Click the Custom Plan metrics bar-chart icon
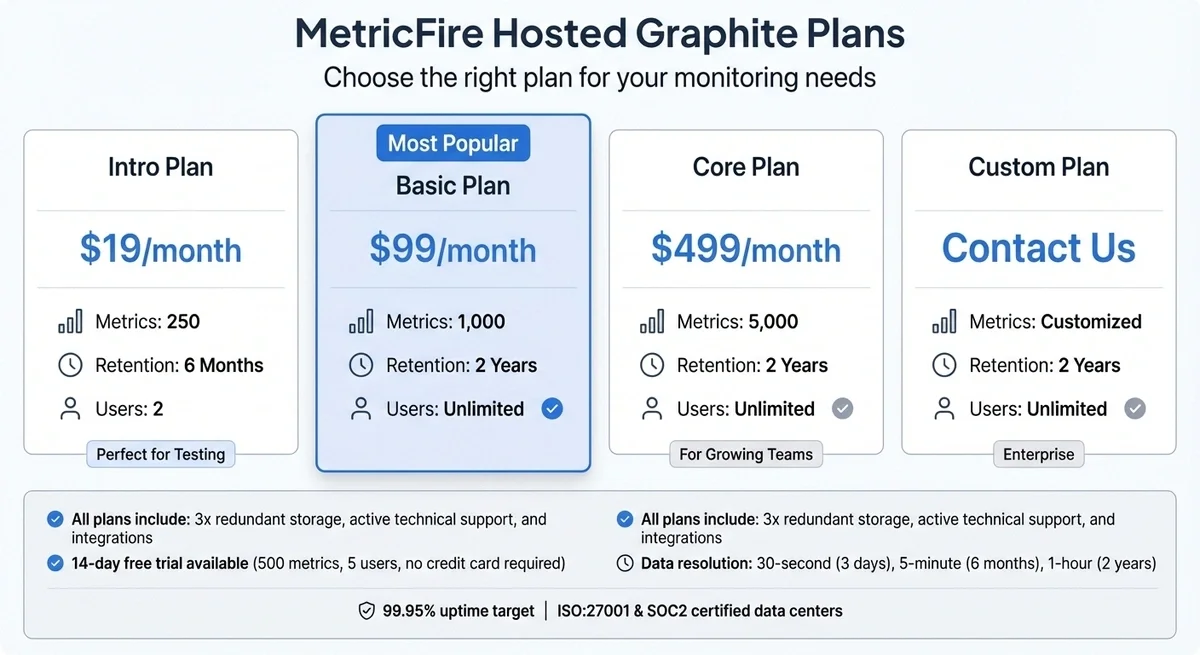The height and width of the screenshot is (655, 1200). 944,322
